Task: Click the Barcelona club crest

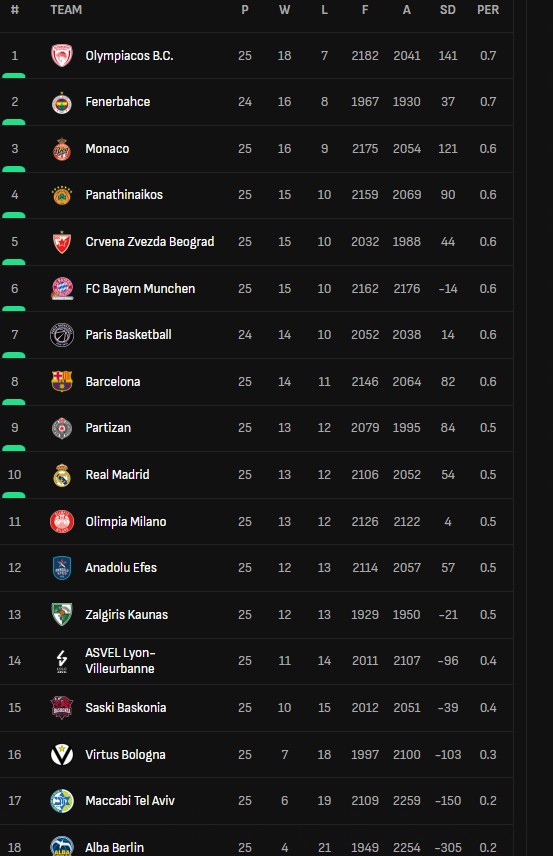Action: coord(62,382)
